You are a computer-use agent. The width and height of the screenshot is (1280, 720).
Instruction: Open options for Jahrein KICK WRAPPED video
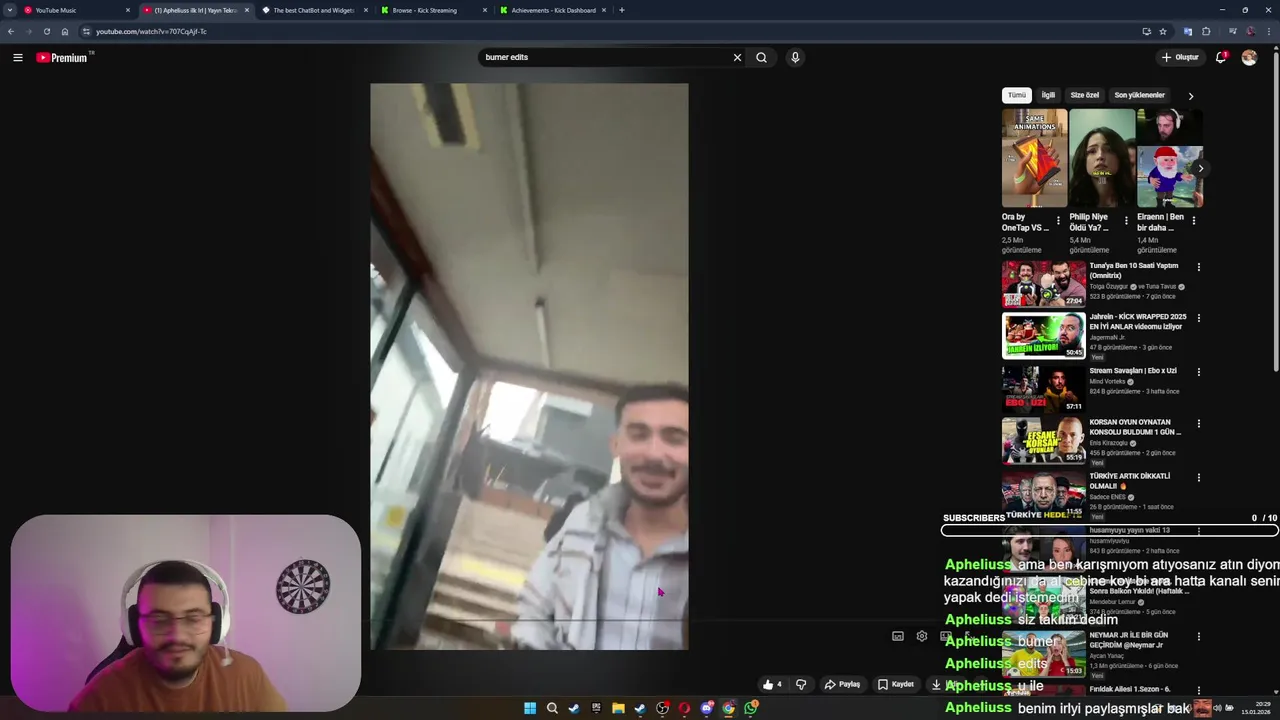tap(1198, 318)
